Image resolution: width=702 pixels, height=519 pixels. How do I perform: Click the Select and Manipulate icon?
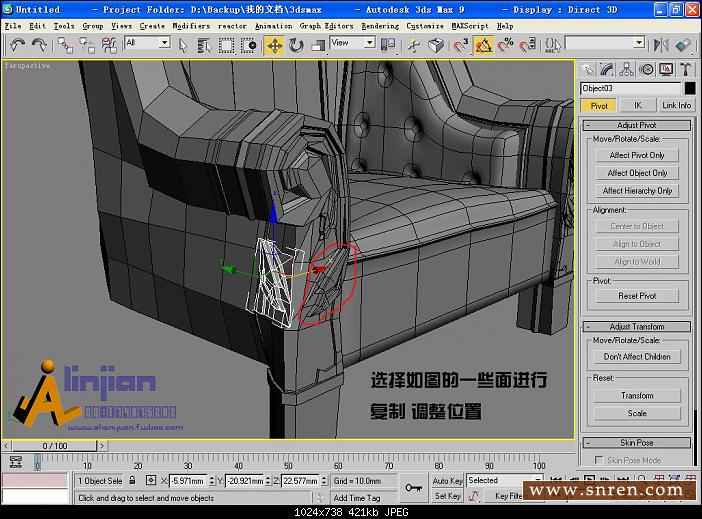(x=414, y=45)
